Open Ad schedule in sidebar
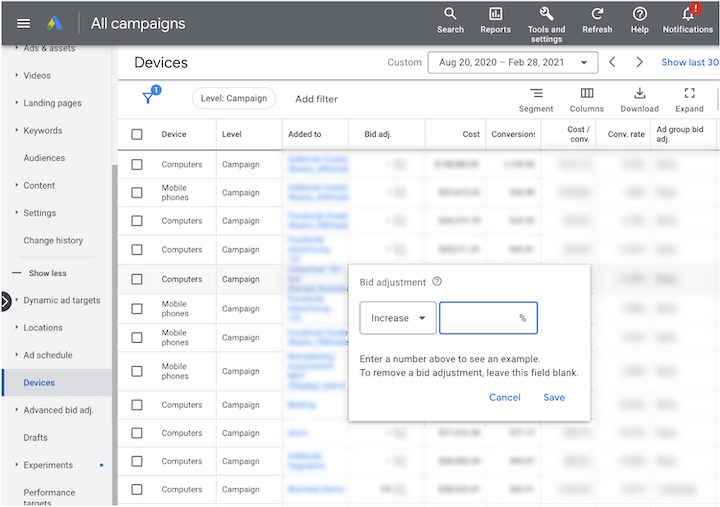The image size is (720, 507). [47, 355]
